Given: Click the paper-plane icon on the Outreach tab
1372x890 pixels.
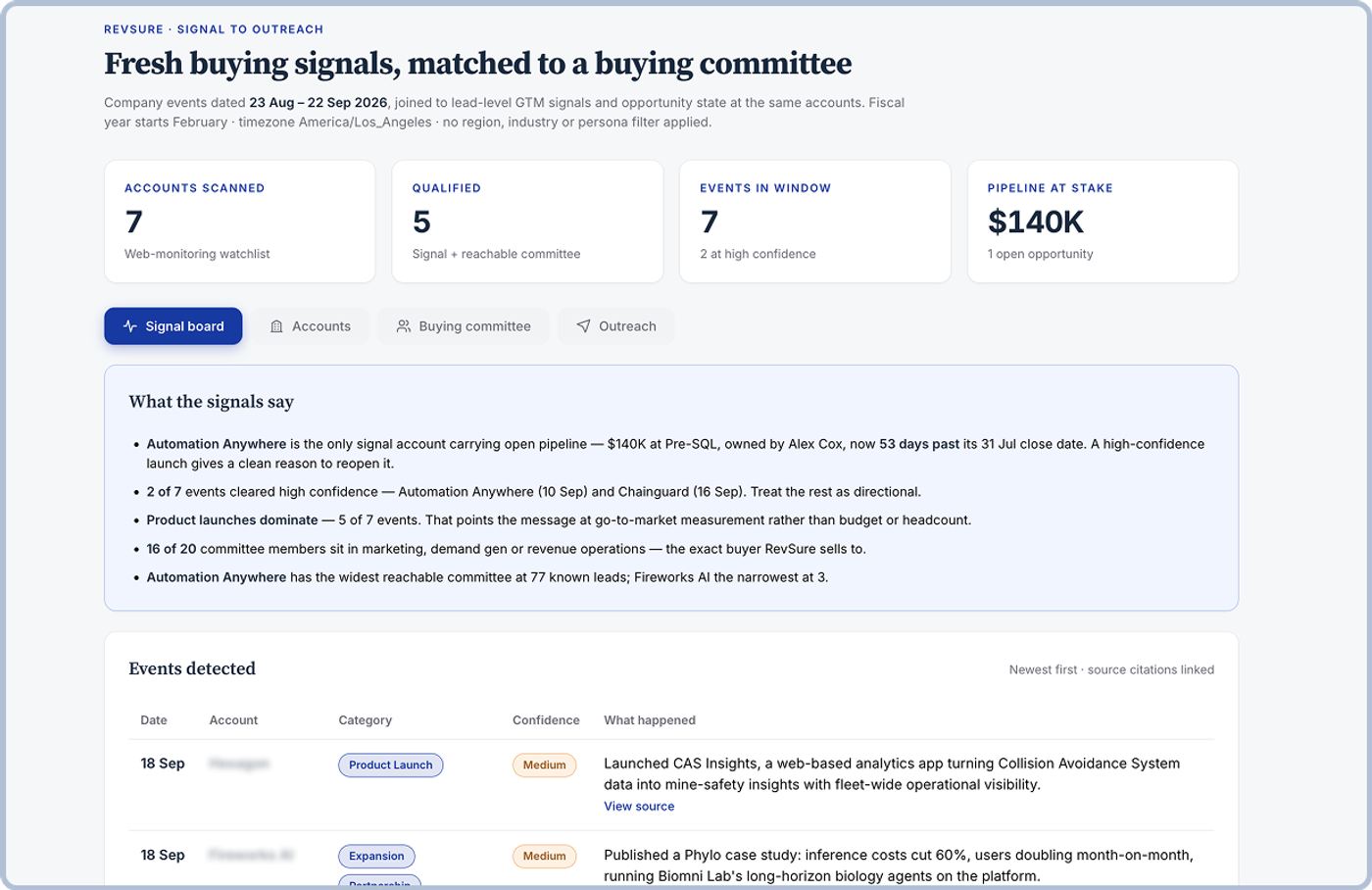Looking at the screenshot, I should click(x=583, y=326).
